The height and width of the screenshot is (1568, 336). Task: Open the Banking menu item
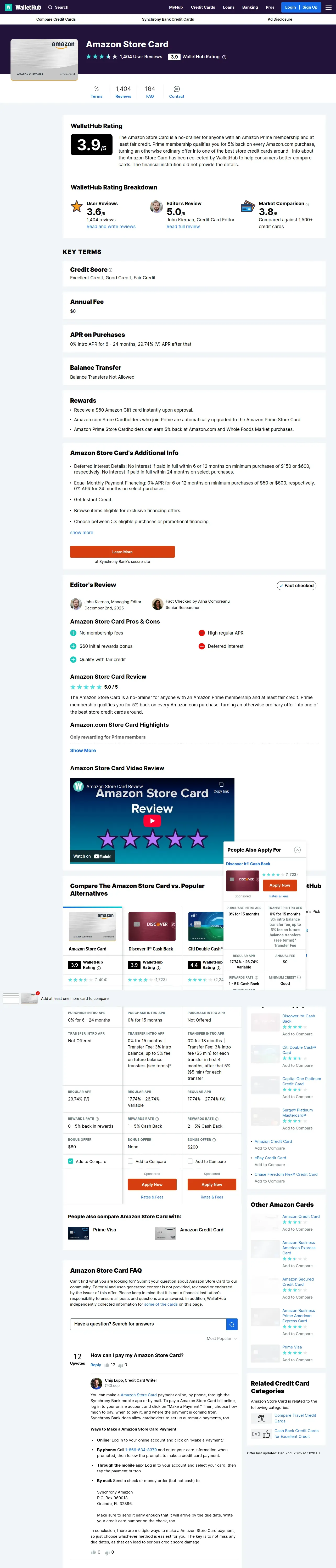249,7
